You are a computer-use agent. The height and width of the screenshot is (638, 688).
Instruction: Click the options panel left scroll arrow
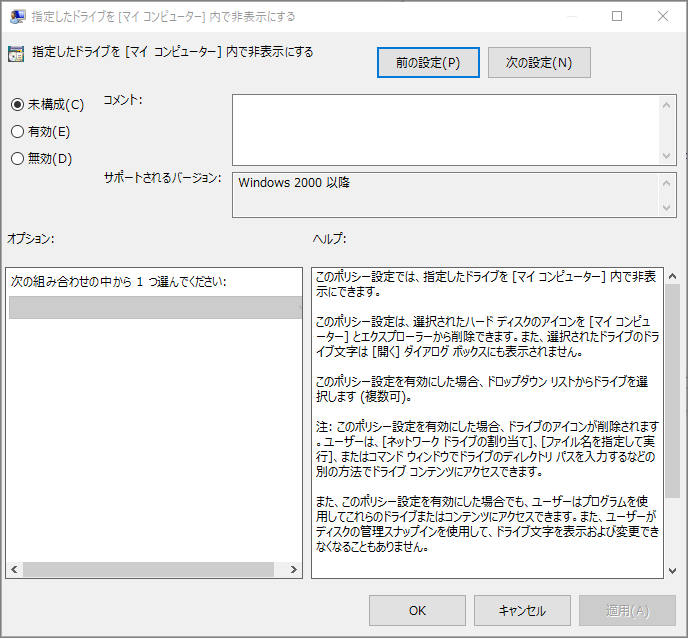[14, 569]
